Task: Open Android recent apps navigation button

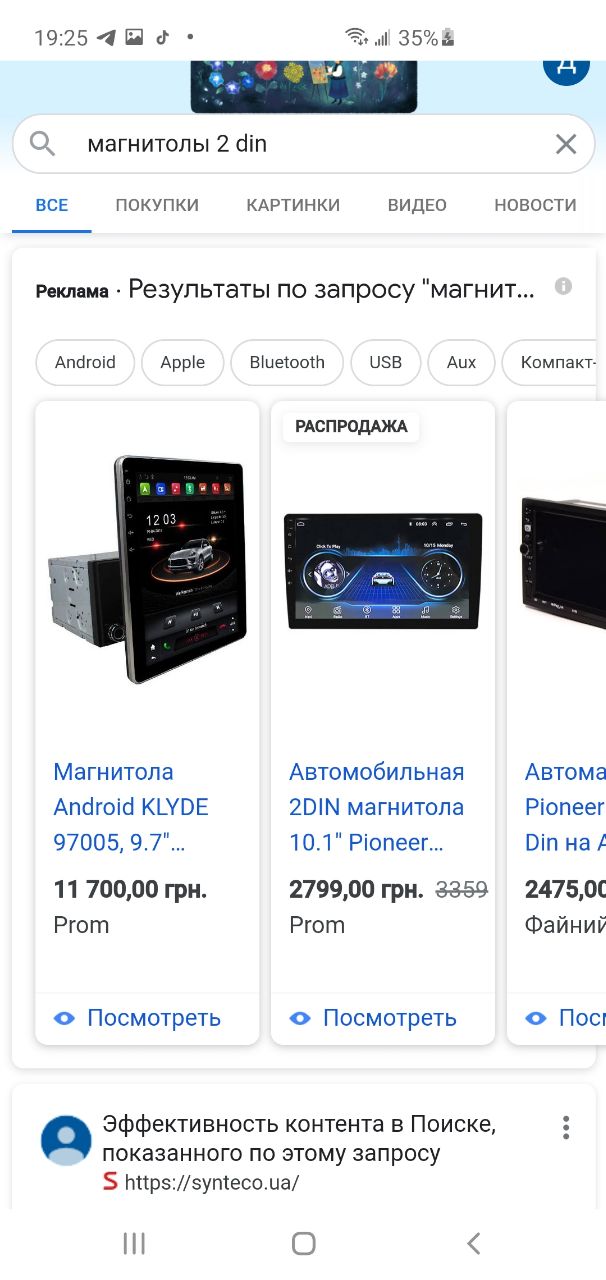Action: (x=134, y=1243)
